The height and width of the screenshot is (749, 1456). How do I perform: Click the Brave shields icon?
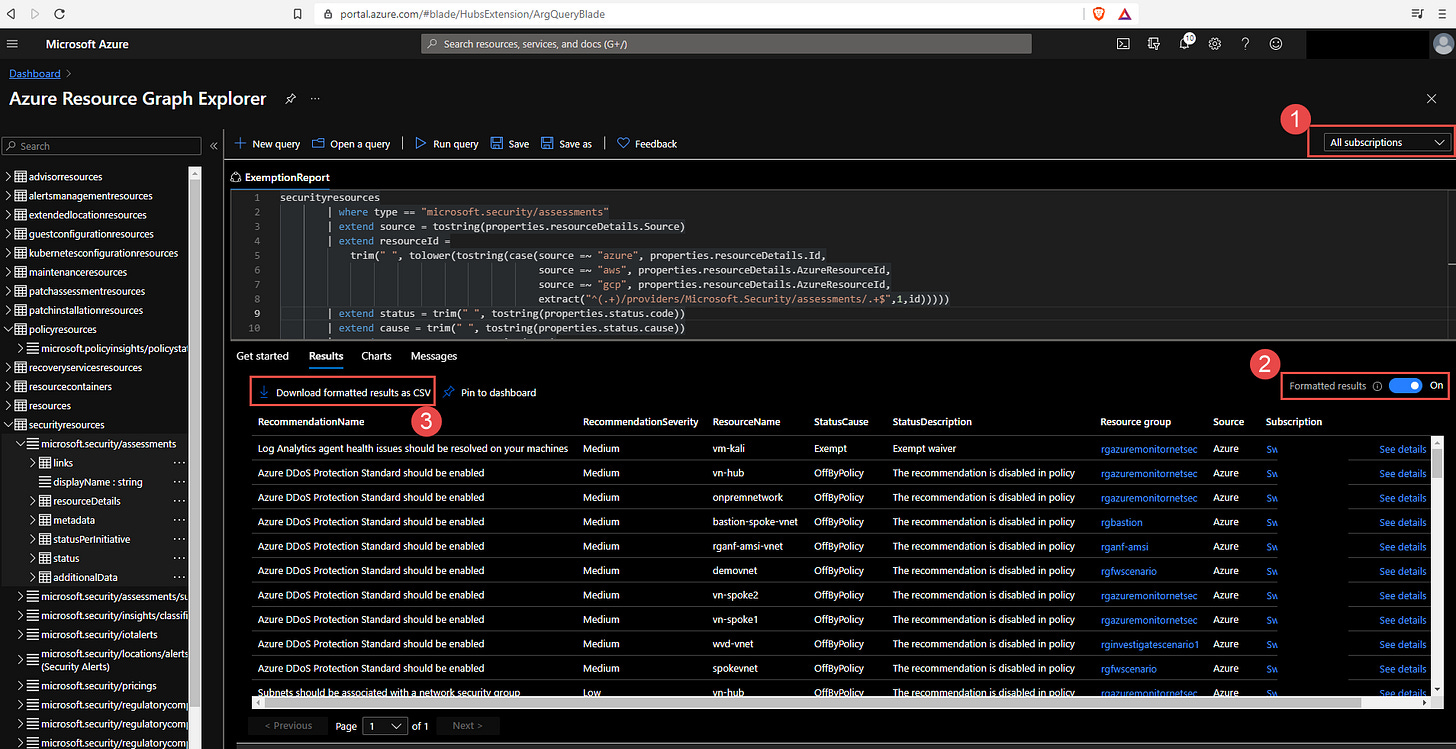(1098, 14)
